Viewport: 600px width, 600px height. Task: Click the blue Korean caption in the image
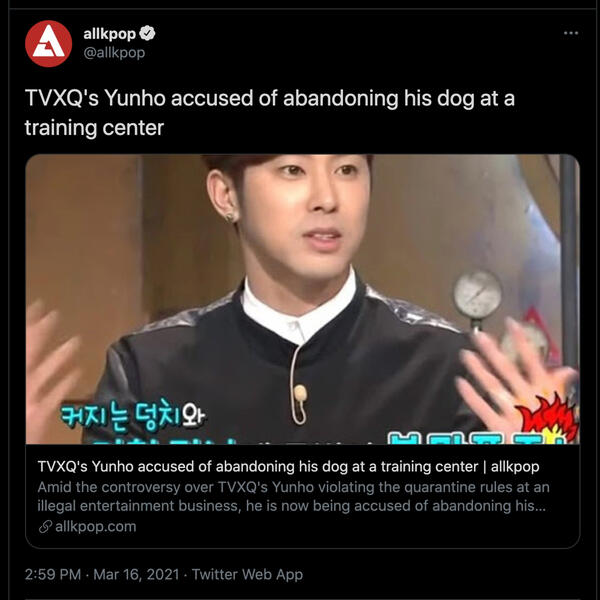coord(133,416)
